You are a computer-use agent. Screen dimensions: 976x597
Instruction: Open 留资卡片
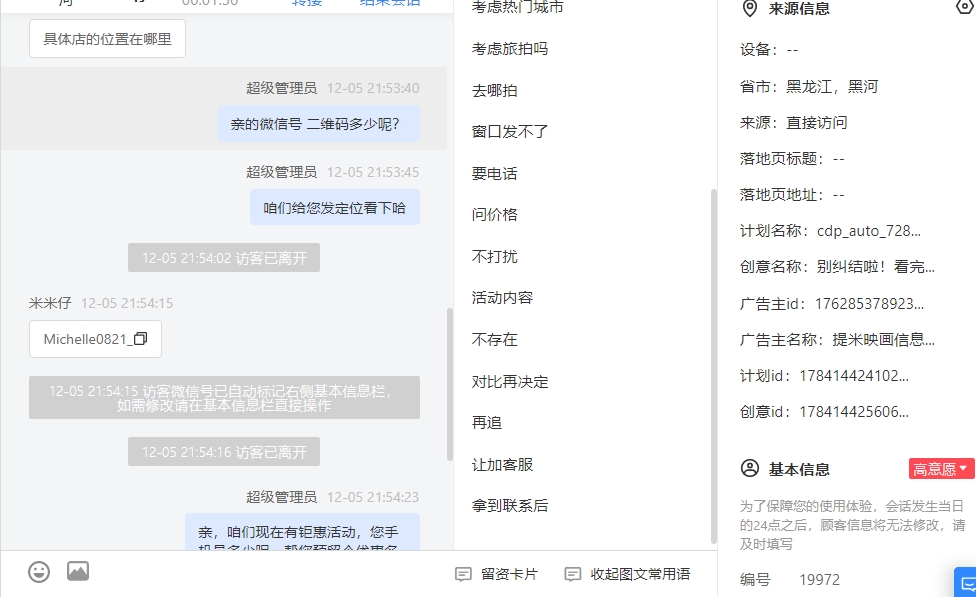(497, 574)
